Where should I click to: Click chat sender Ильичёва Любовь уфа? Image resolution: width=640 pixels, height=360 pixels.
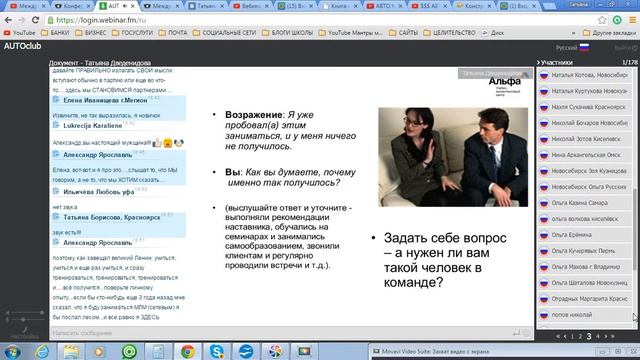[99, 192]
